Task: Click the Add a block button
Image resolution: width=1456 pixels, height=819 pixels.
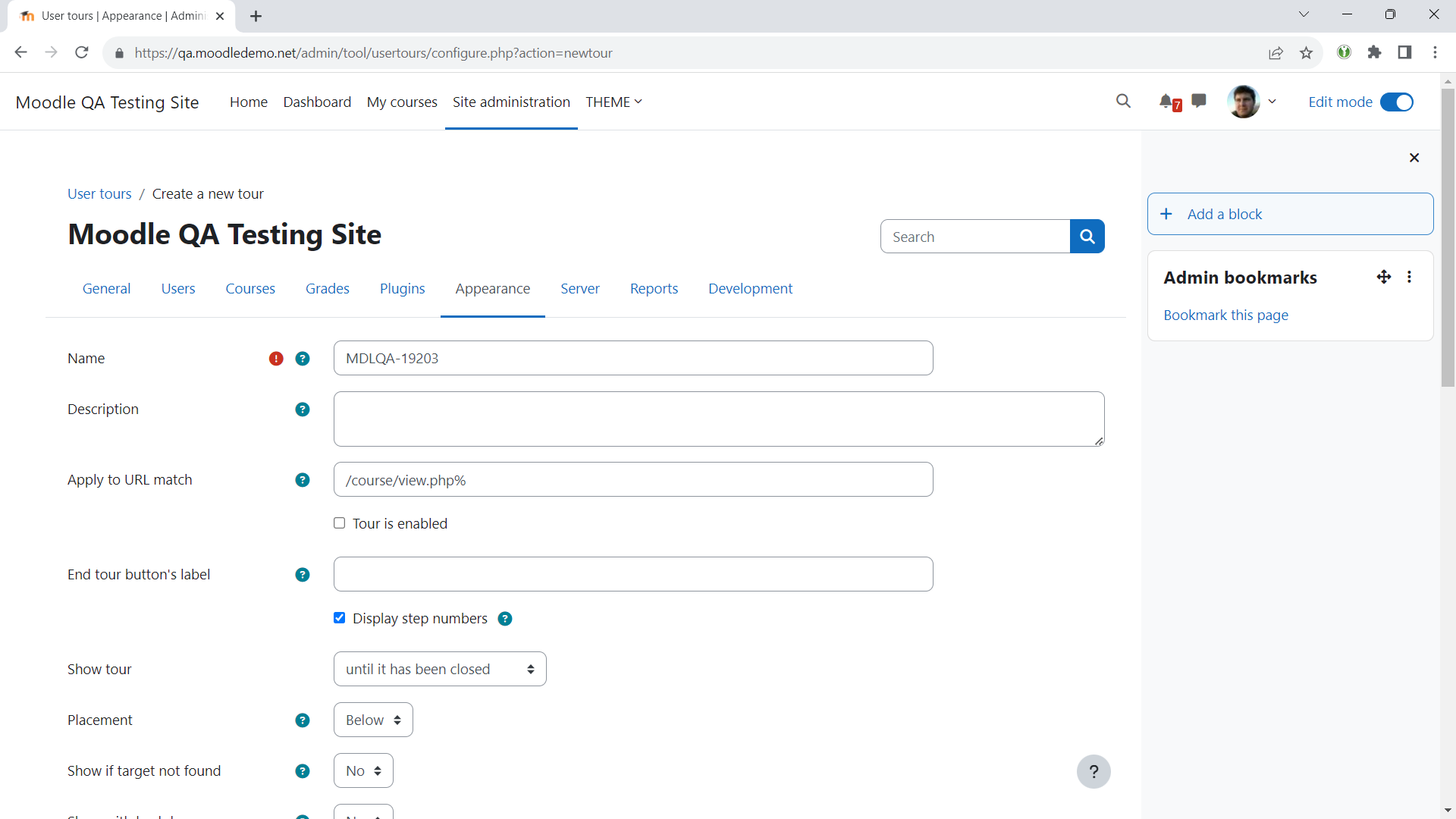Action: 1290,214
